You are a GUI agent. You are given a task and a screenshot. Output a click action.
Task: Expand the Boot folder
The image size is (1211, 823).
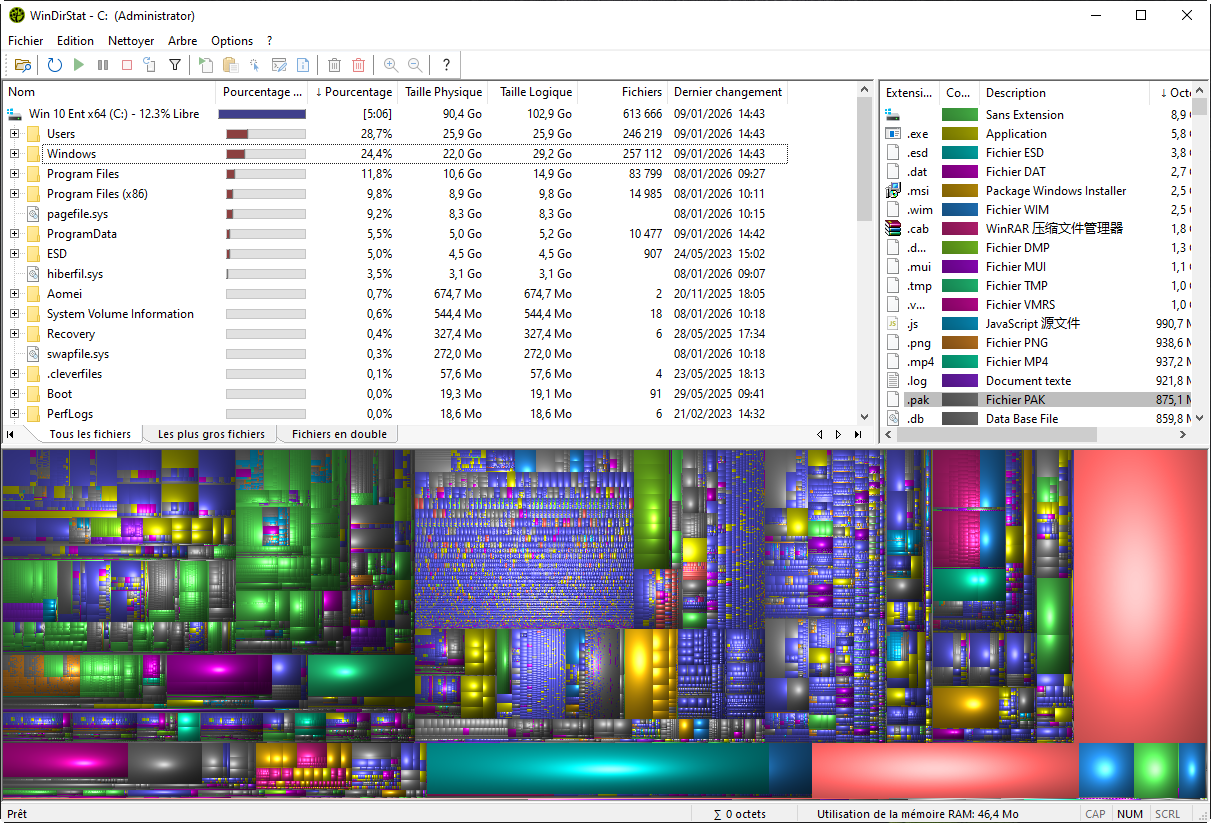click(14, 394)
